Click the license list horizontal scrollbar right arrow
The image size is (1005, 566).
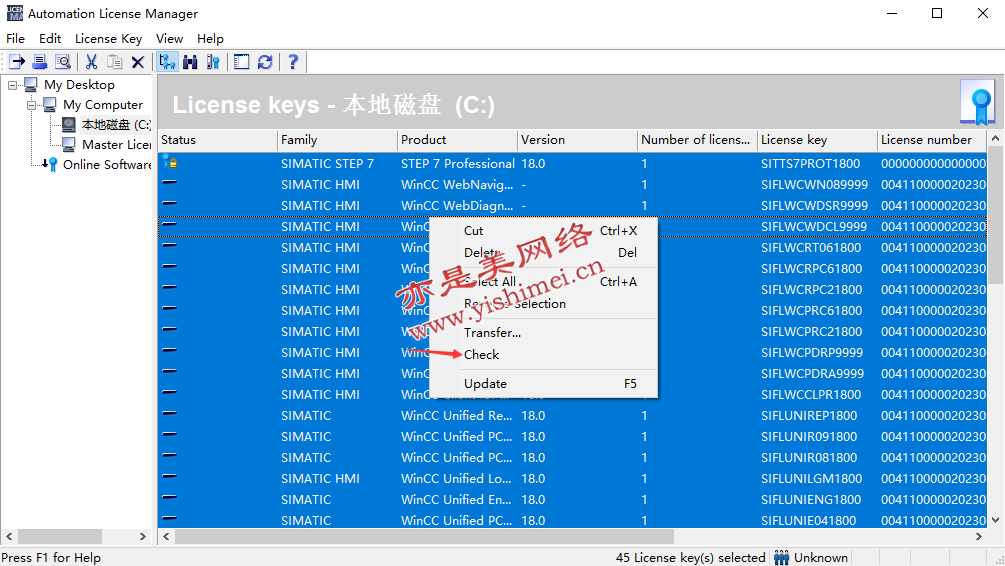(979, 536)
